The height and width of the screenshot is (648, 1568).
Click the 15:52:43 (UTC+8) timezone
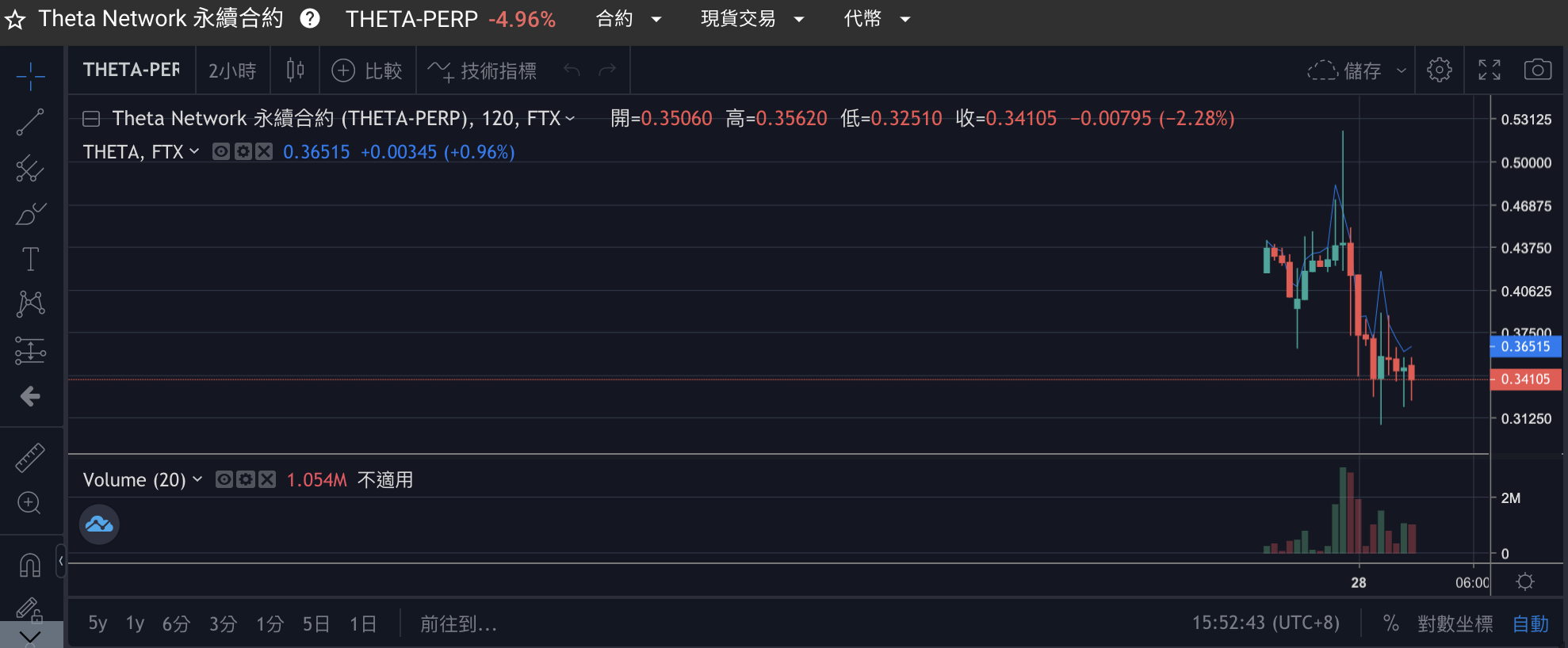[x=1266, y=623]
